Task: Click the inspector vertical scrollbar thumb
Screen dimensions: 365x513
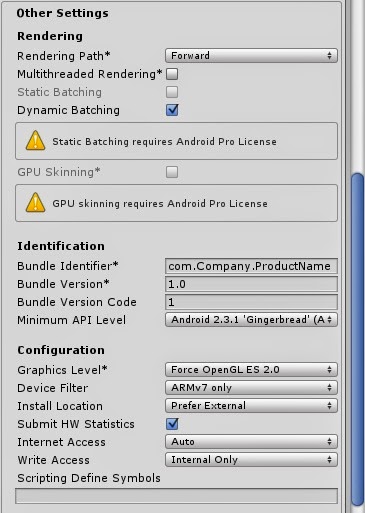Action: pos(358,339)
